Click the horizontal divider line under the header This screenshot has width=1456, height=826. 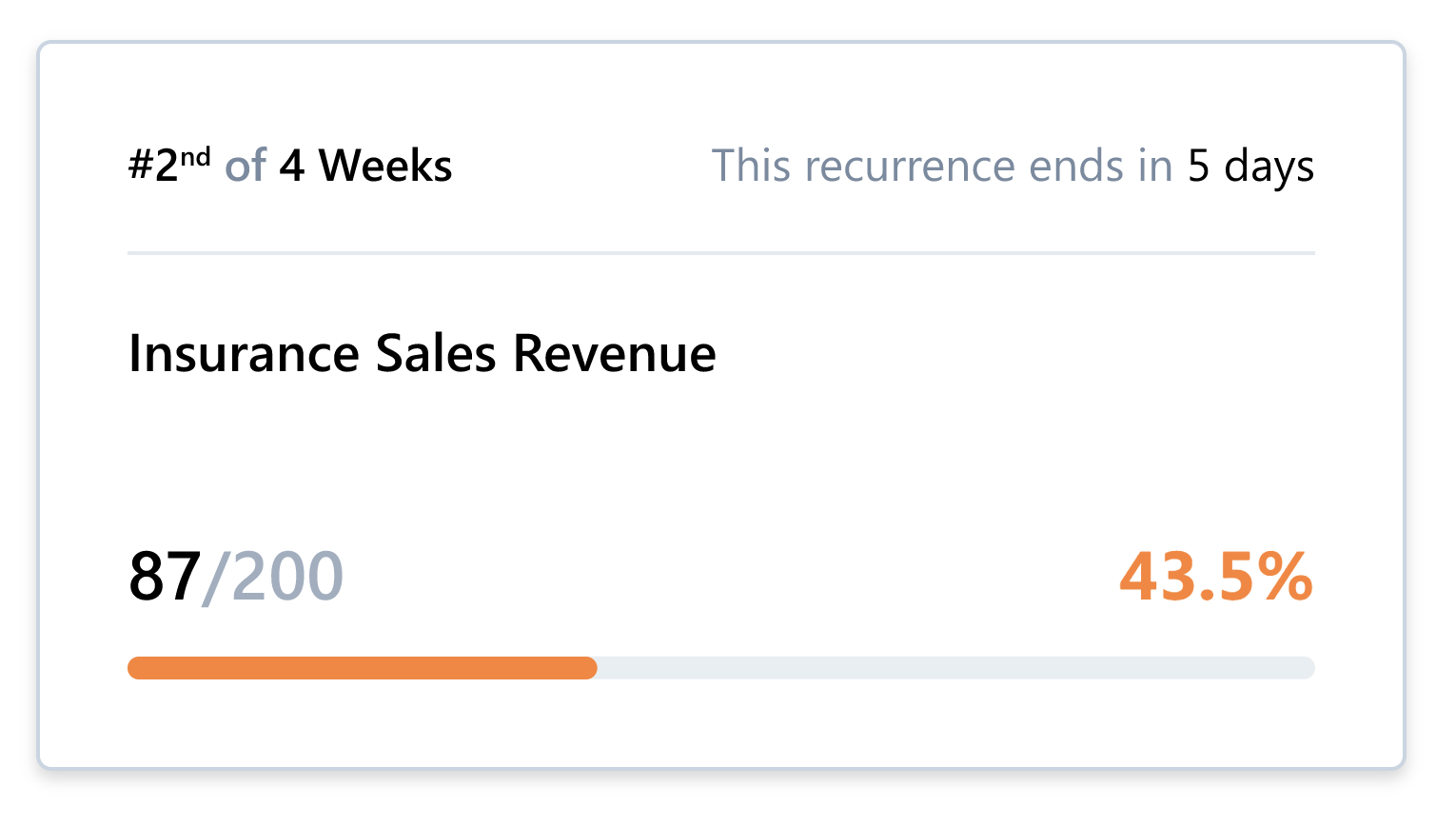(x=721, y=253)
